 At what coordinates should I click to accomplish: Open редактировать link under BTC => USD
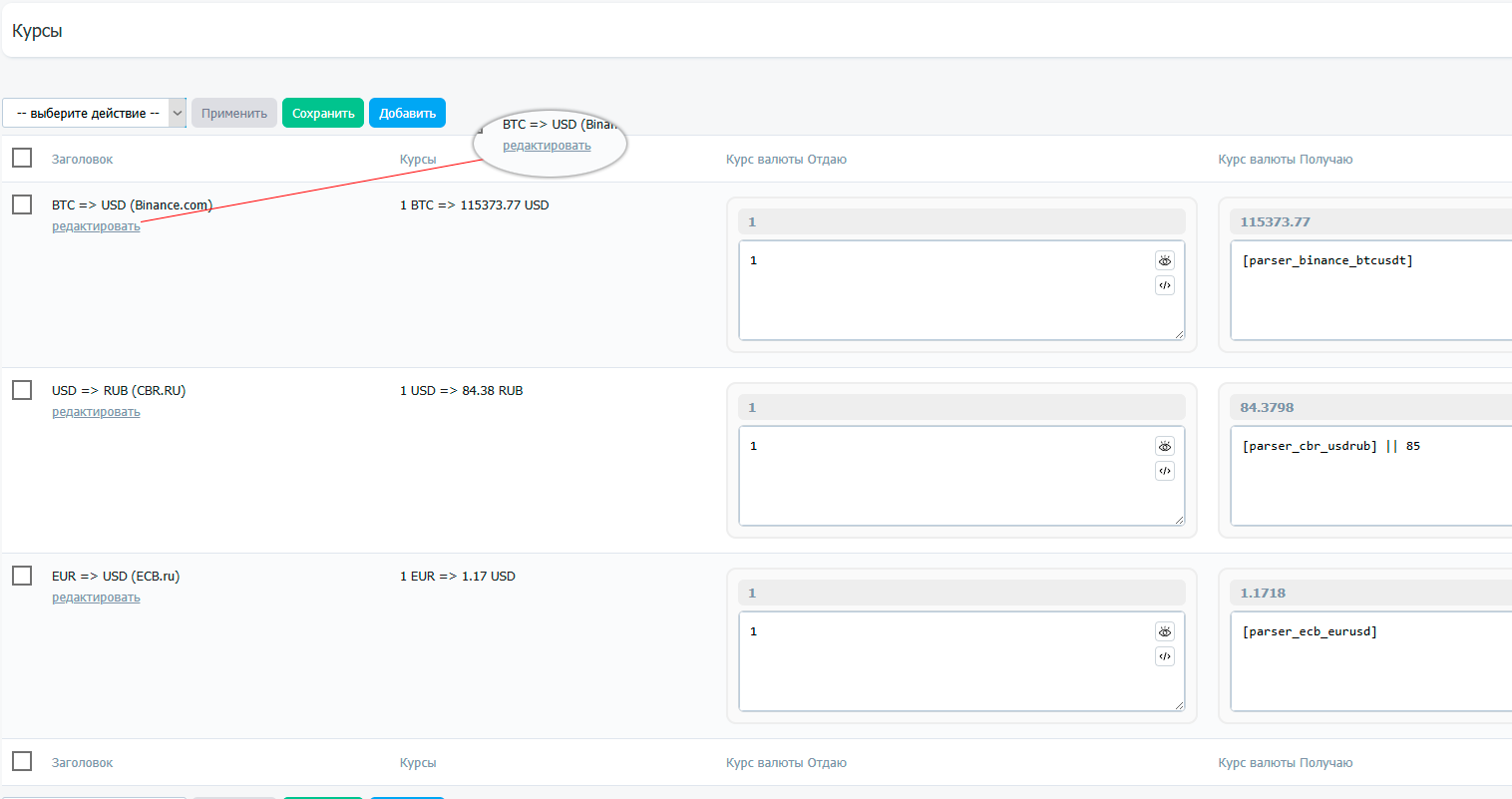[x=96, y=226]
